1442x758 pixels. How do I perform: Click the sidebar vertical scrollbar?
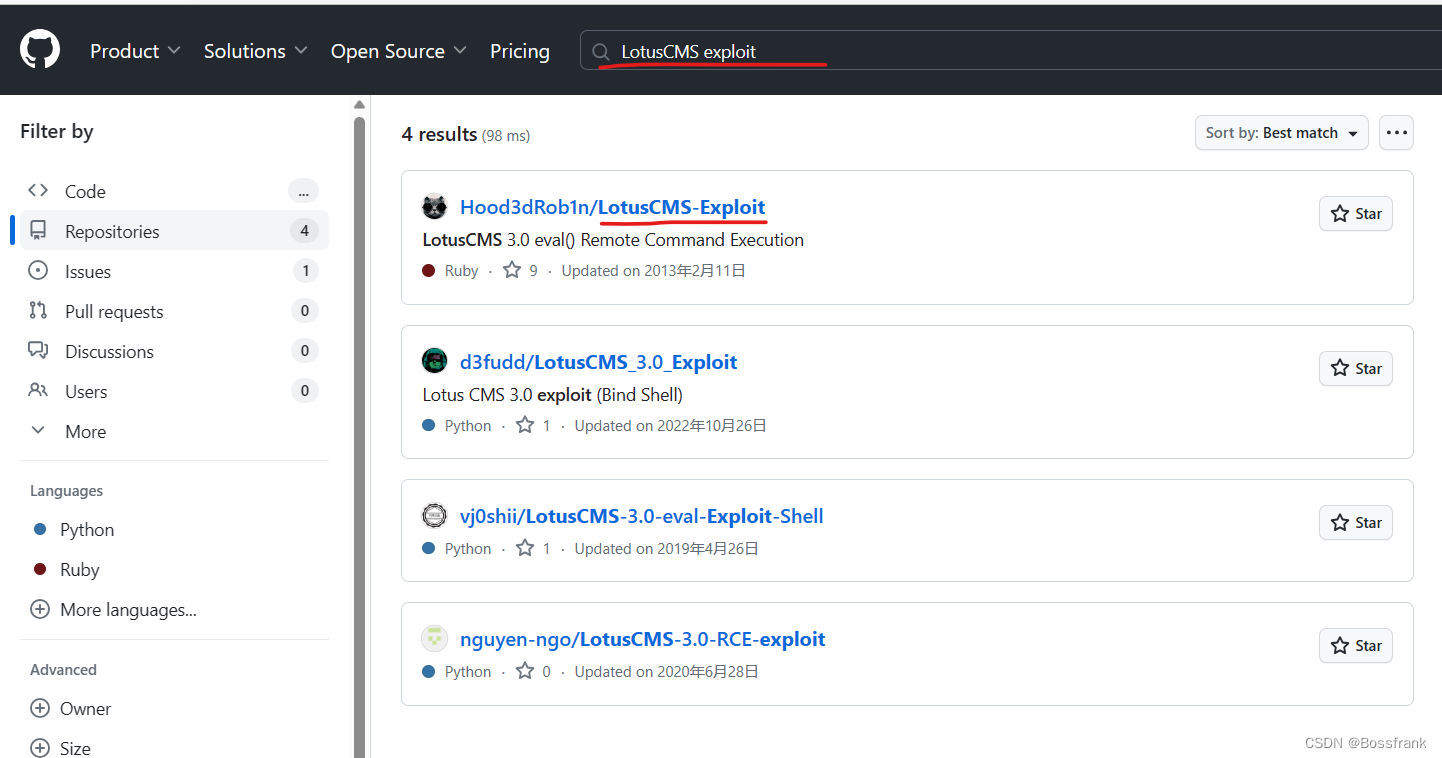359,437
